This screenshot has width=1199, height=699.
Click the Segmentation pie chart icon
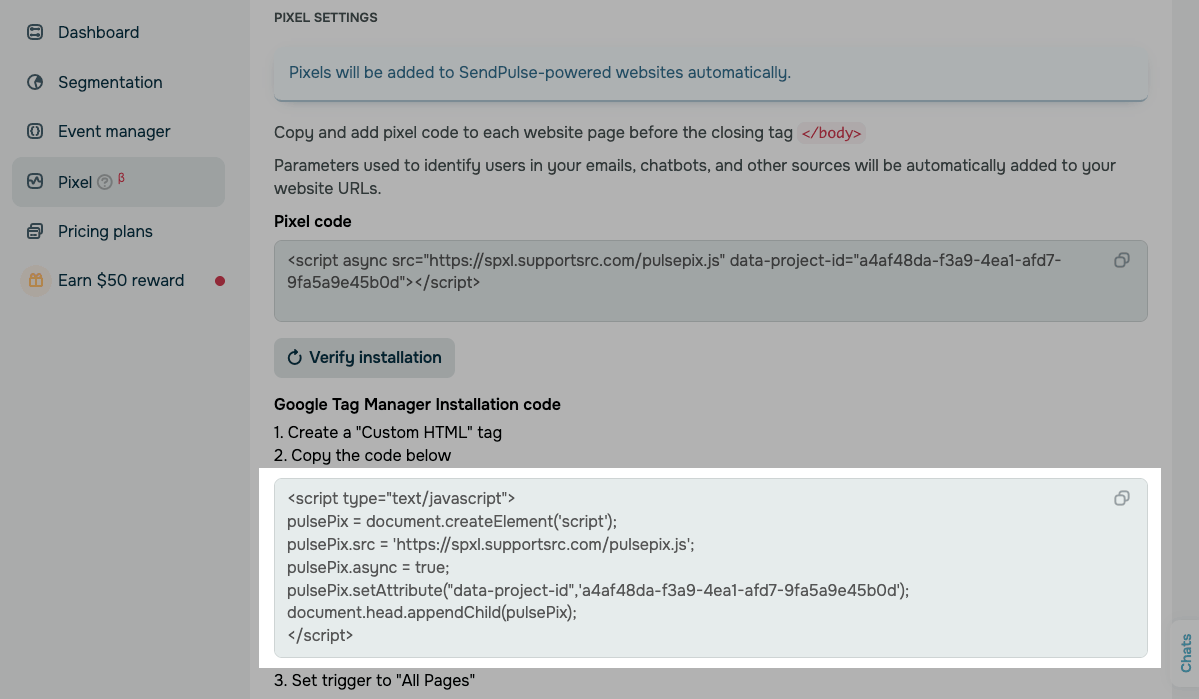(35, 82)
